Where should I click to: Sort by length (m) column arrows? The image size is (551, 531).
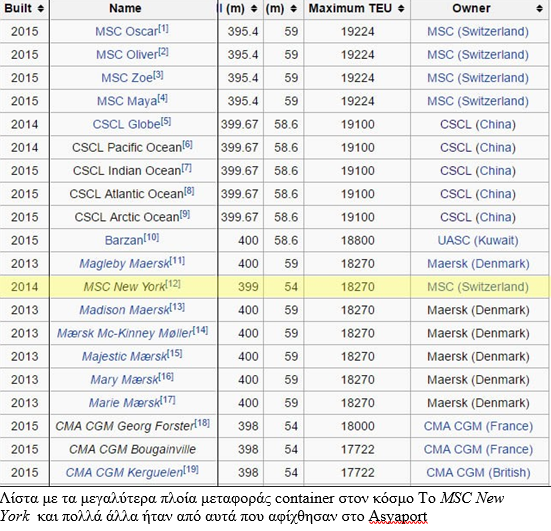coord(254,8)
